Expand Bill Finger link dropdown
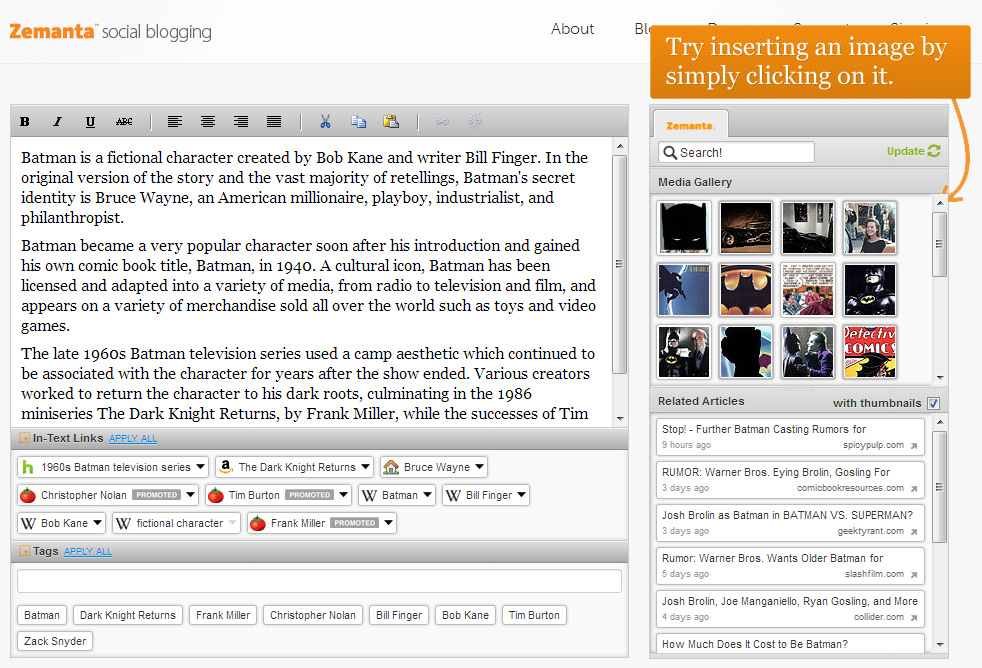982x668 pixels. [x=522, y=495]
